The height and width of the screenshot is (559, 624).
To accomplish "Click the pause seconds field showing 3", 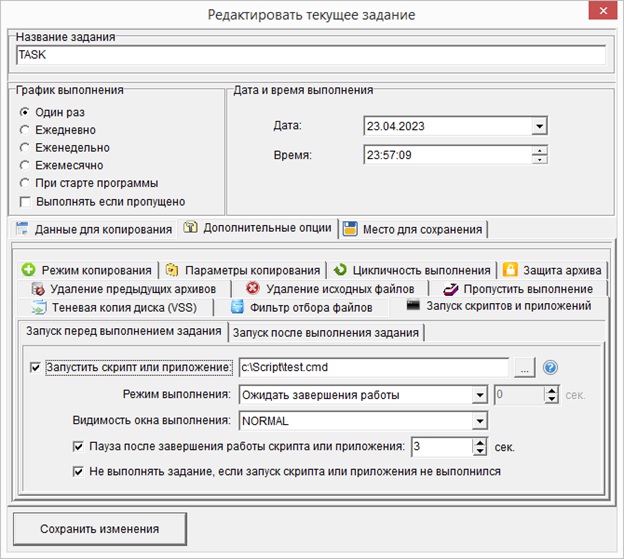I will (442, 447).
